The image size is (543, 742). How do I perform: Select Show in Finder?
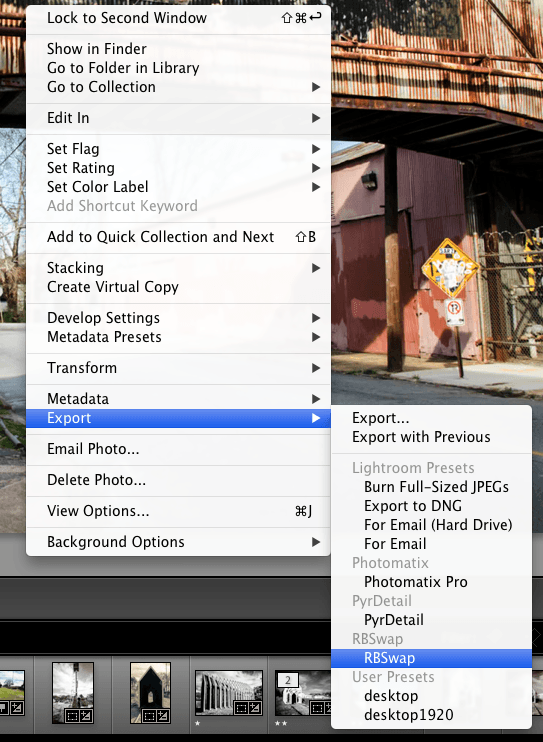pos(178,49)
